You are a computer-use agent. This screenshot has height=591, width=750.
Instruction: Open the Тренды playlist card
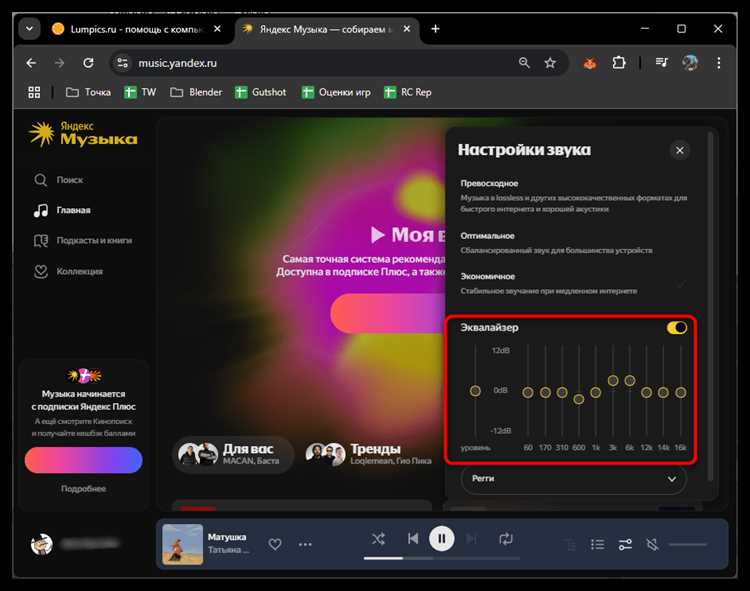tap(369, 453)
